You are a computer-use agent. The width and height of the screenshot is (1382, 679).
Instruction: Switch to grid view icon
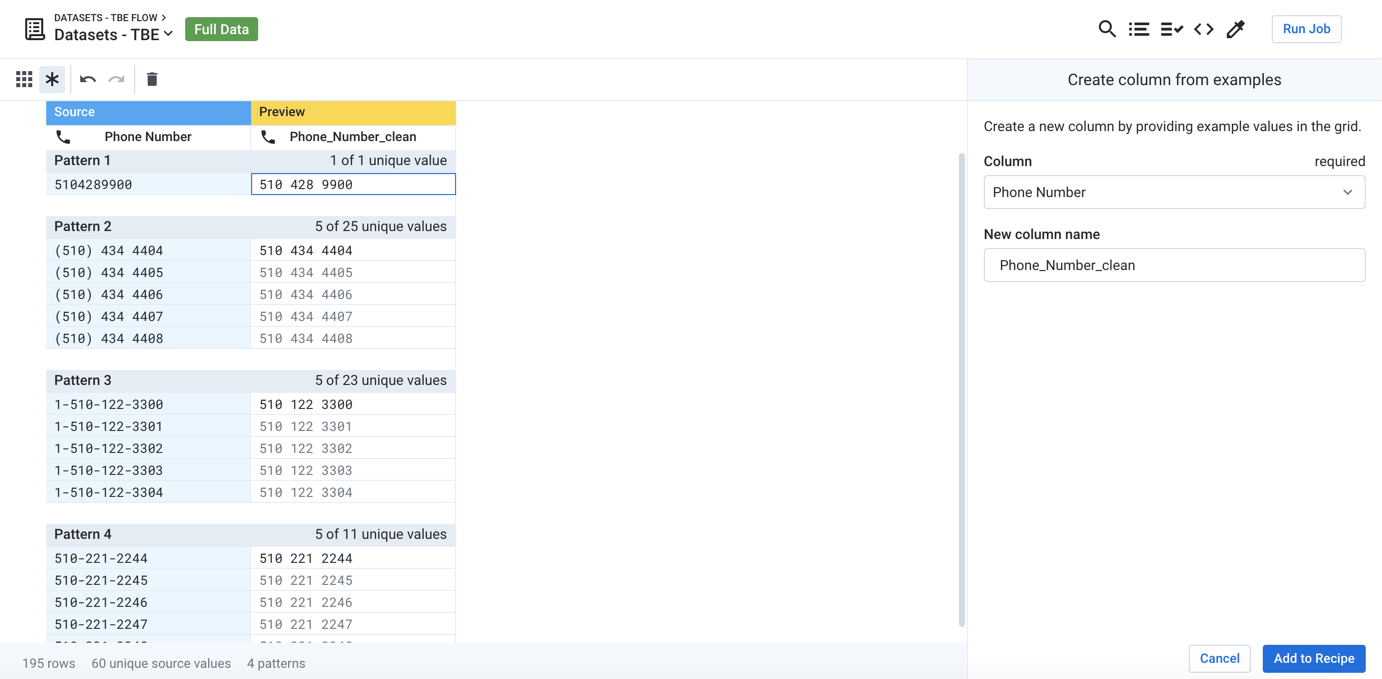click(x=24, y=79)
